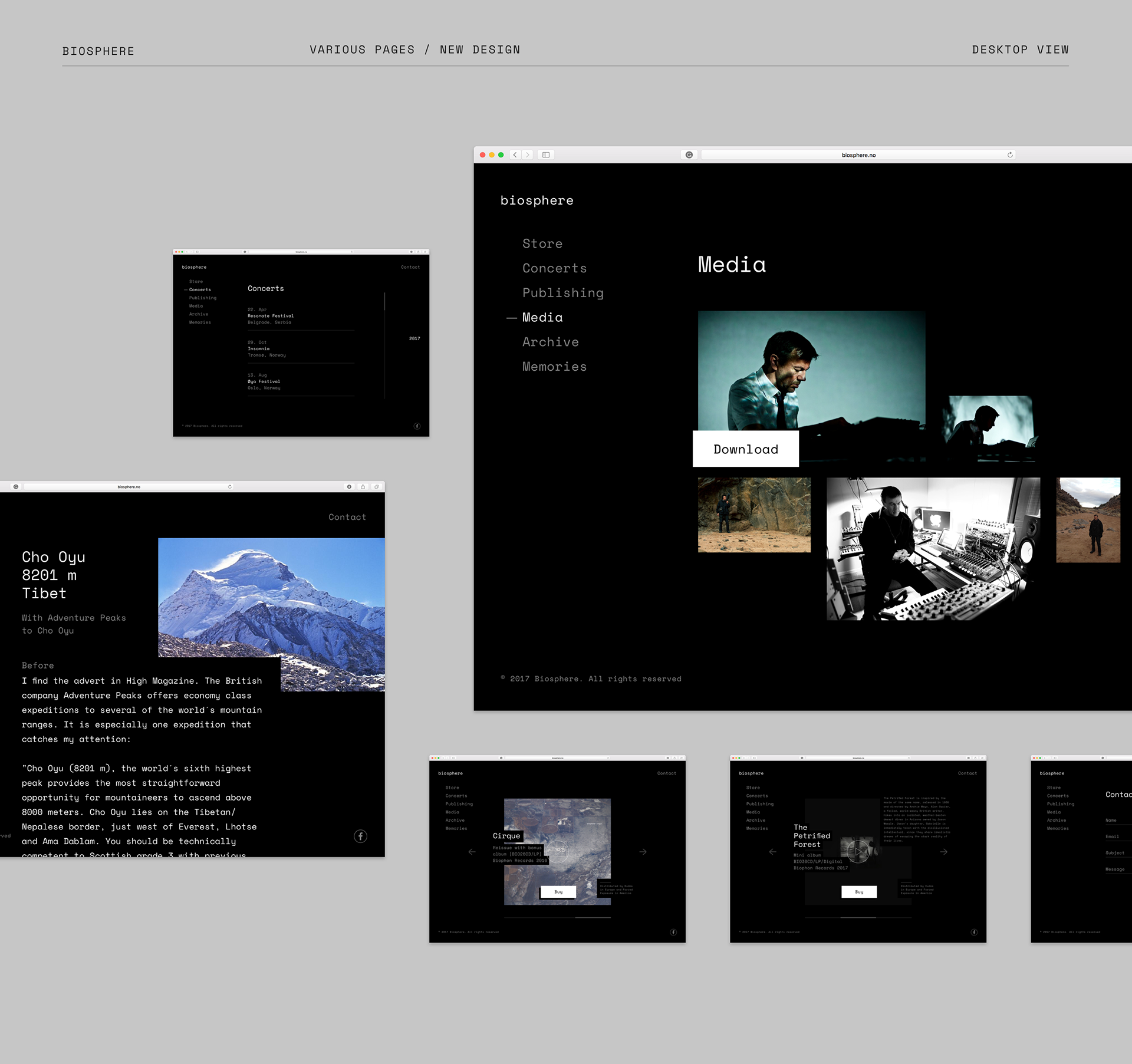1132x1064 pixels.
Task: Open Facebook icon in the Cirque window
Action: pyautogui.click(x=673, y=932)
